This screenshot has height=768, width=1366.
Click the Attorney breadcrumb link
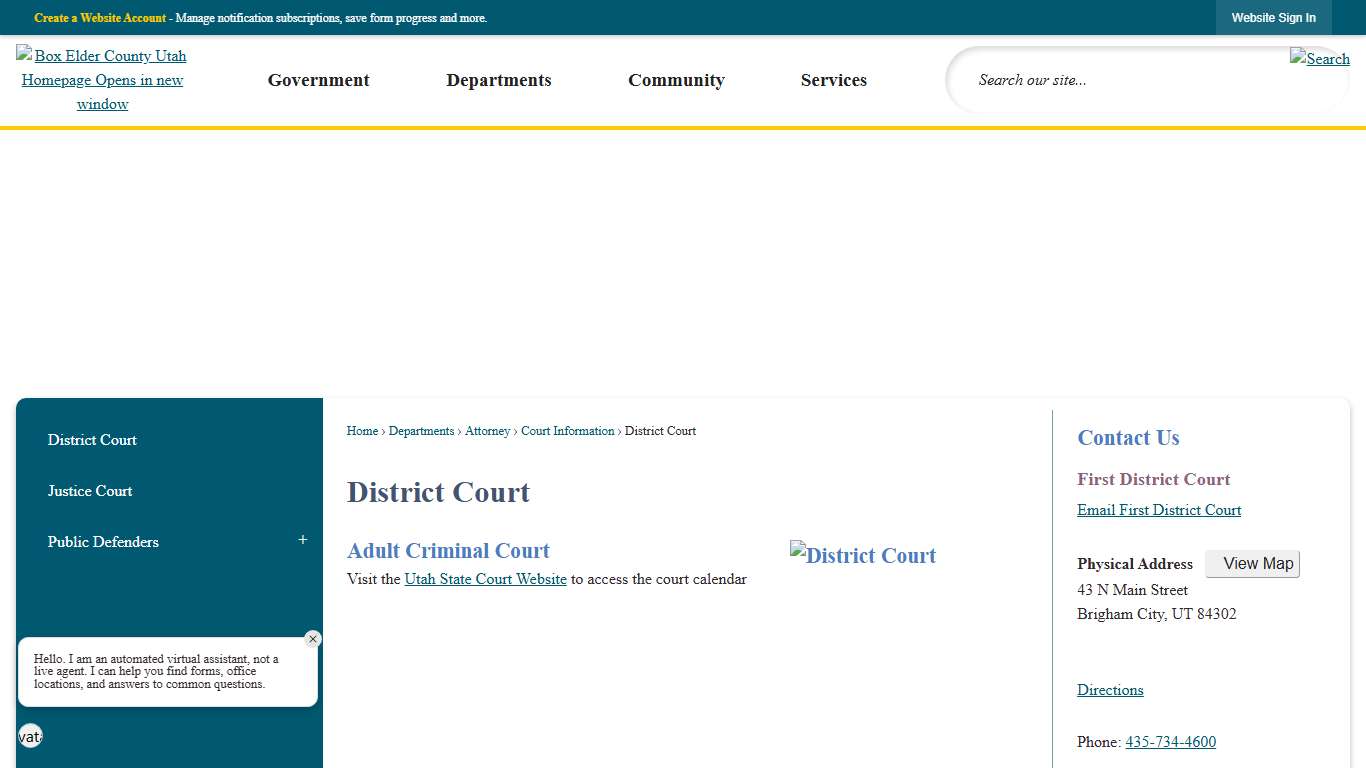click(x=487, y=431)
